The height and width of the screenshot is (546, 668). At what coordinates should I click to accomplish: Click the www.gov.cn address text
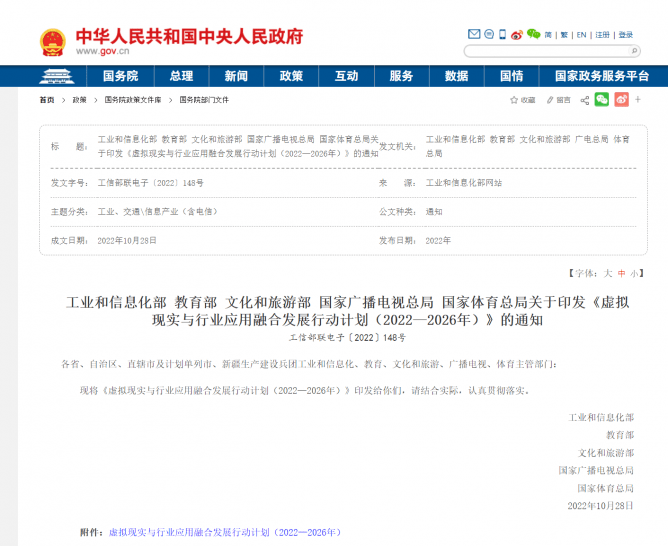click(103, 52)
